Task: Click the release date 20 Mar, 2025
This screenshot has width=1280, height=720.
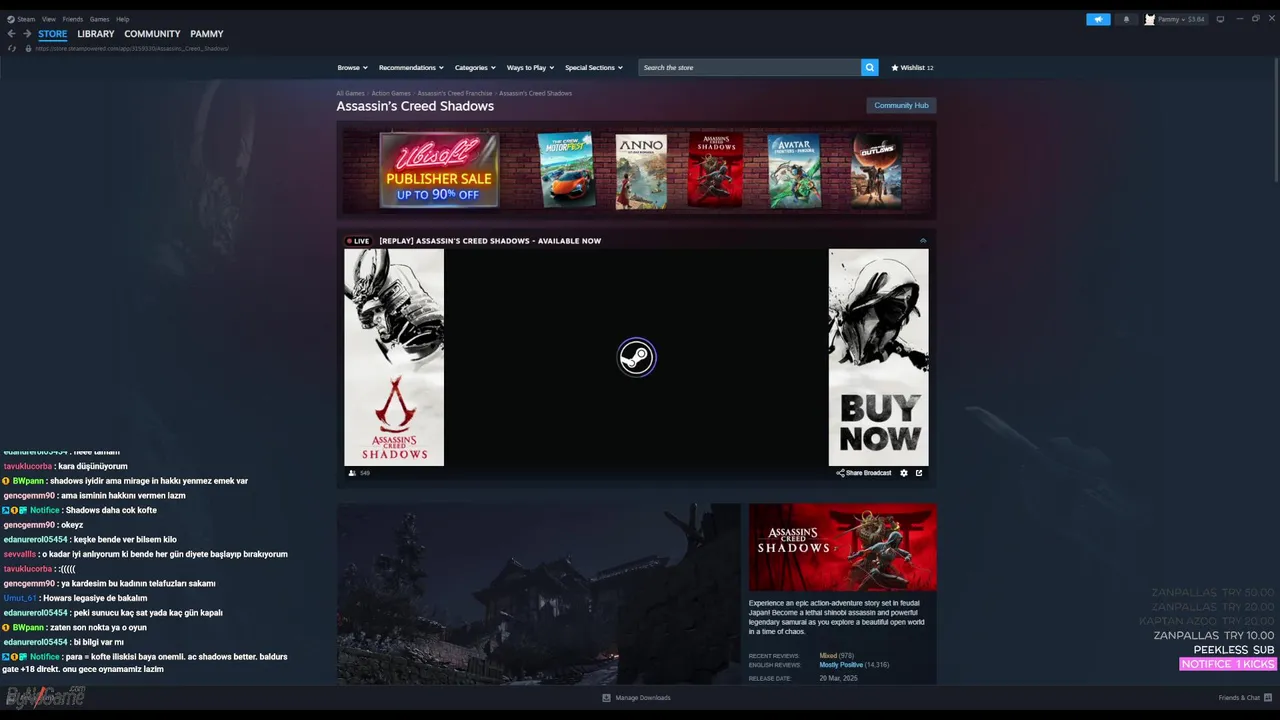Action: [837, 678]
